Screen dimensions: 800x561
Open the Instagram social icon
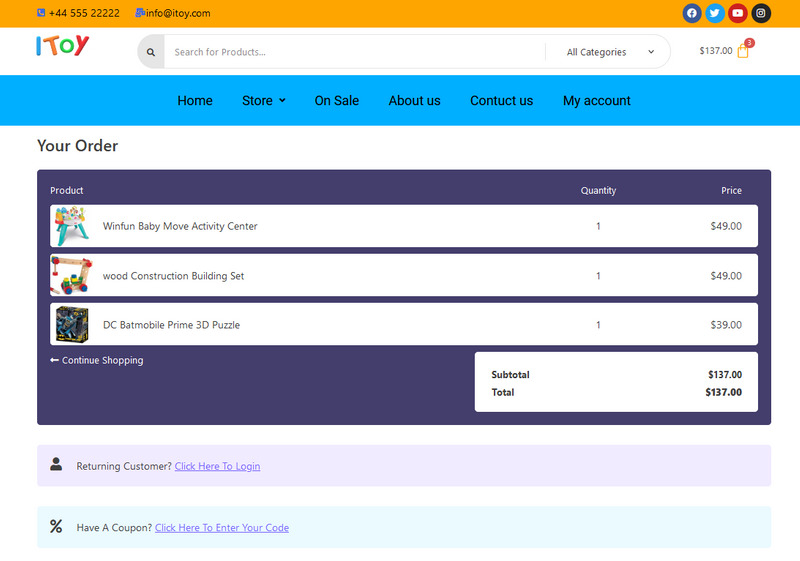coord(761,13)
